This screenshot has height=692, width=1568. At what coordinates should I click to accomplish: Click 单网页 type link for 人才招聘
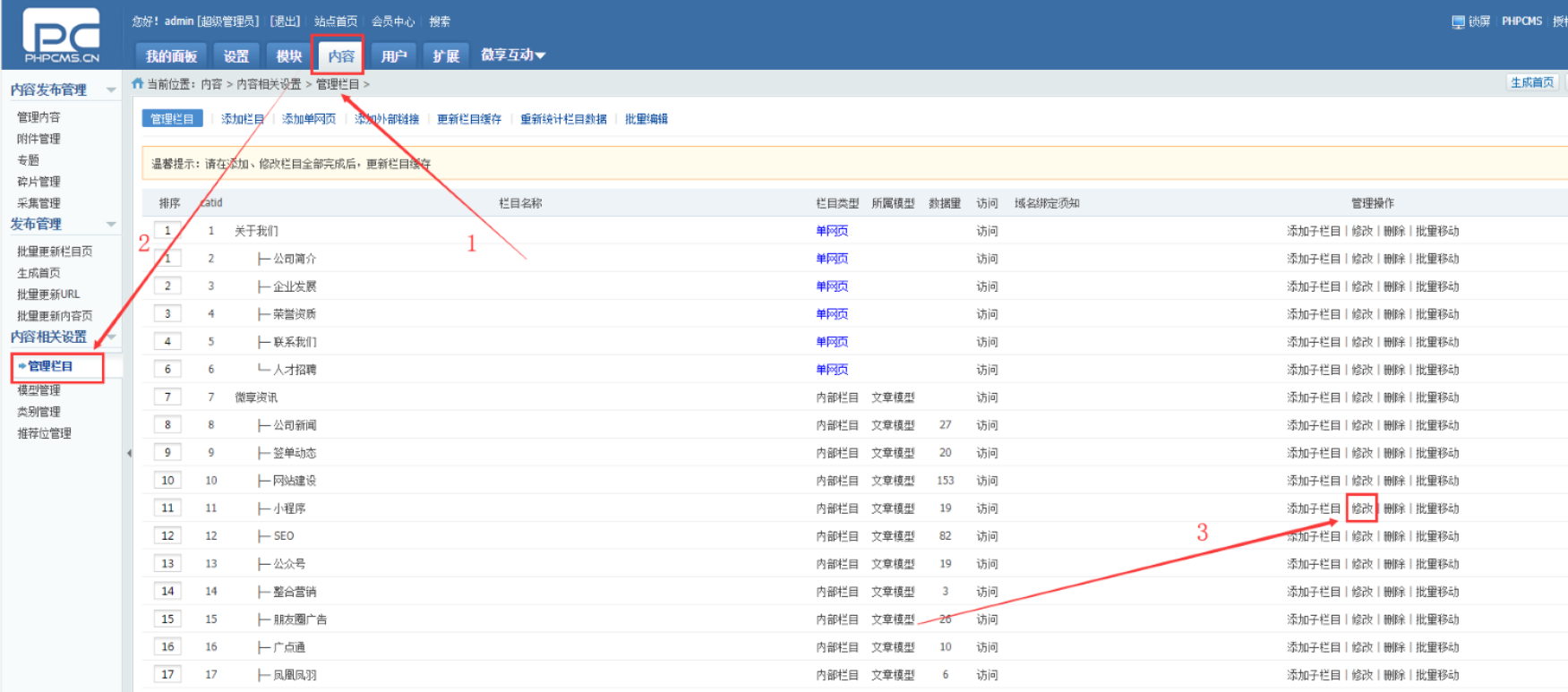tap(832, 370)
